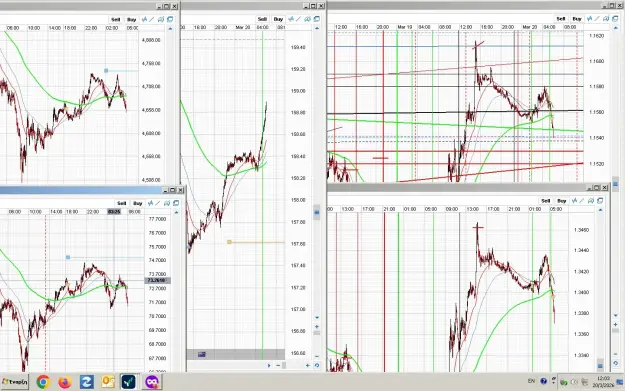Click vertical zoom slider handle in the 159.00 chart

coord(317,333)
